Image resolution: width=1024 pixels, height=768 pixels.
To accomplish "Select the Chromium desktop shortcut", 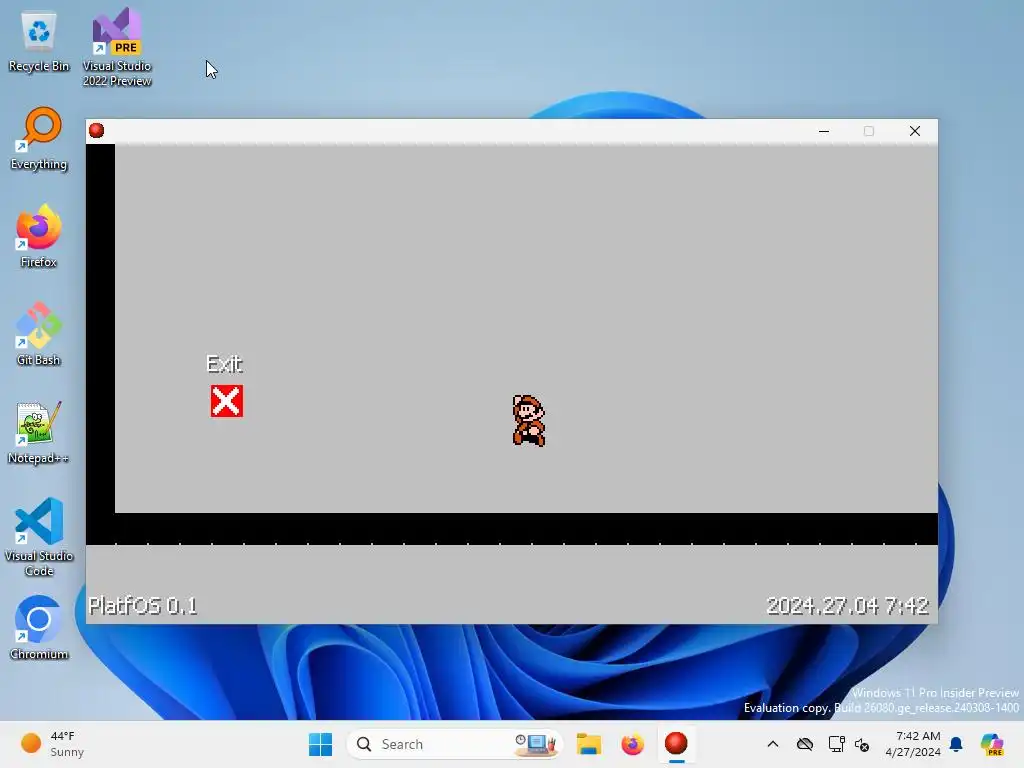I will [39, 628].
